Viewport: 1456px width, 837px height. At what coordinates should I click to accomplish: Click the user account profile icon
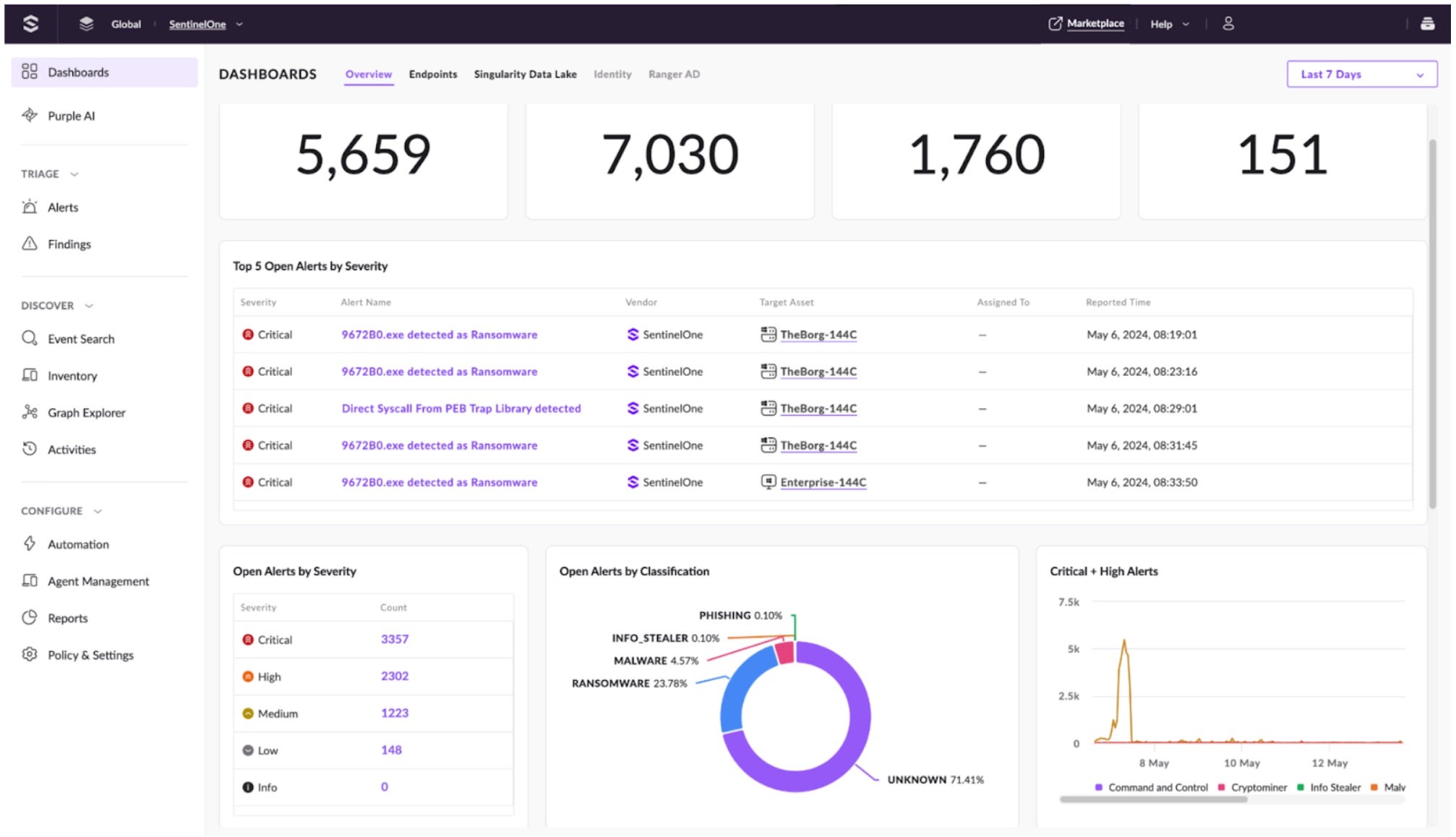[x=1228, y=24]
